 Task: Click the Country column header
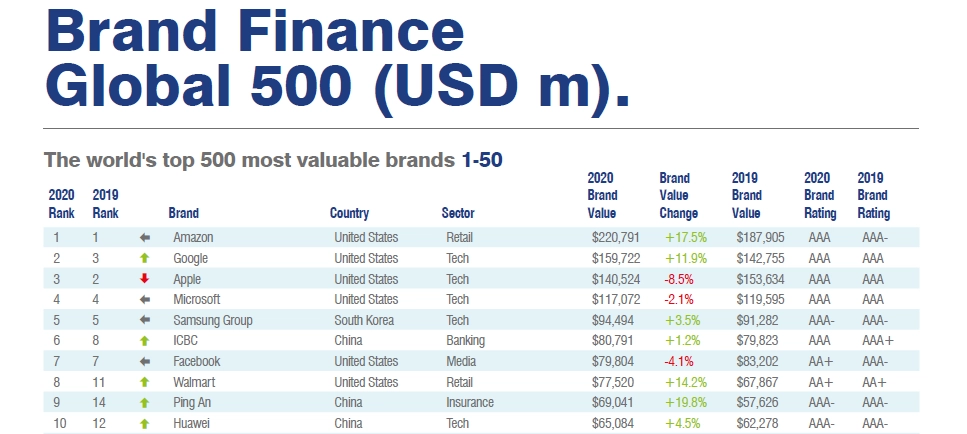[349, 213]
